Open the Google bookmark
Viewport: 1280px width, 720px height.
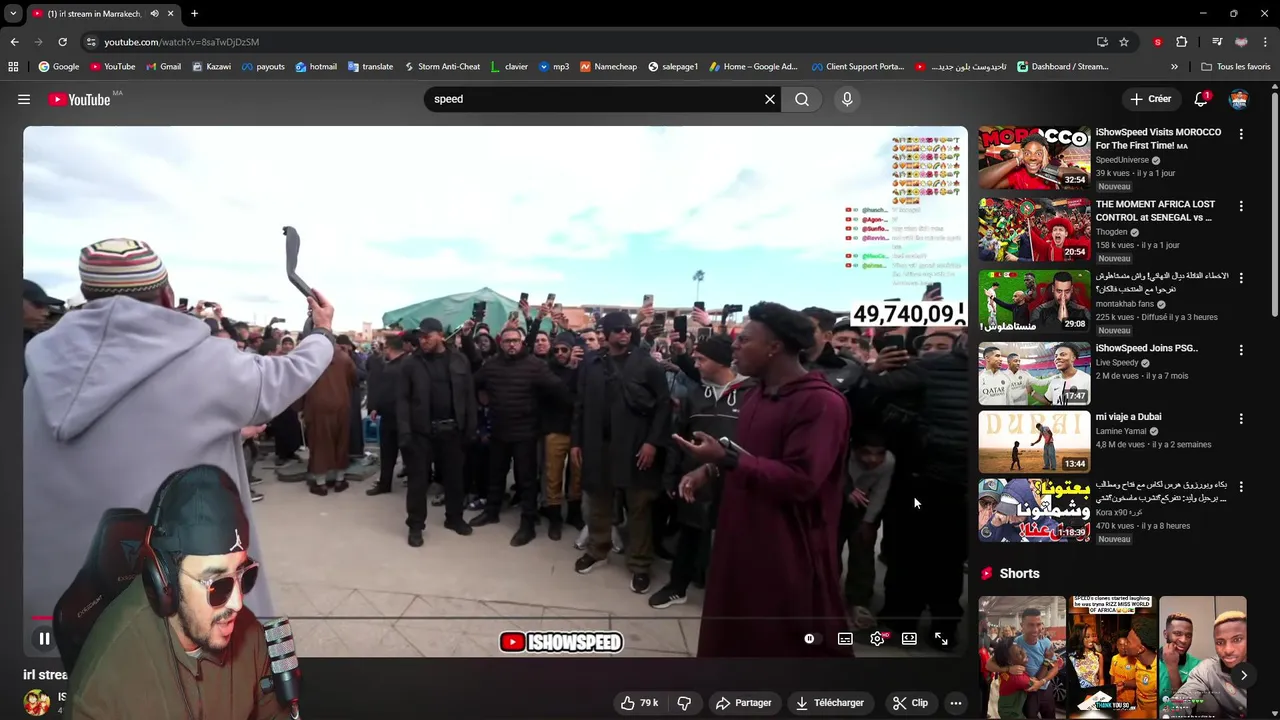59,67
